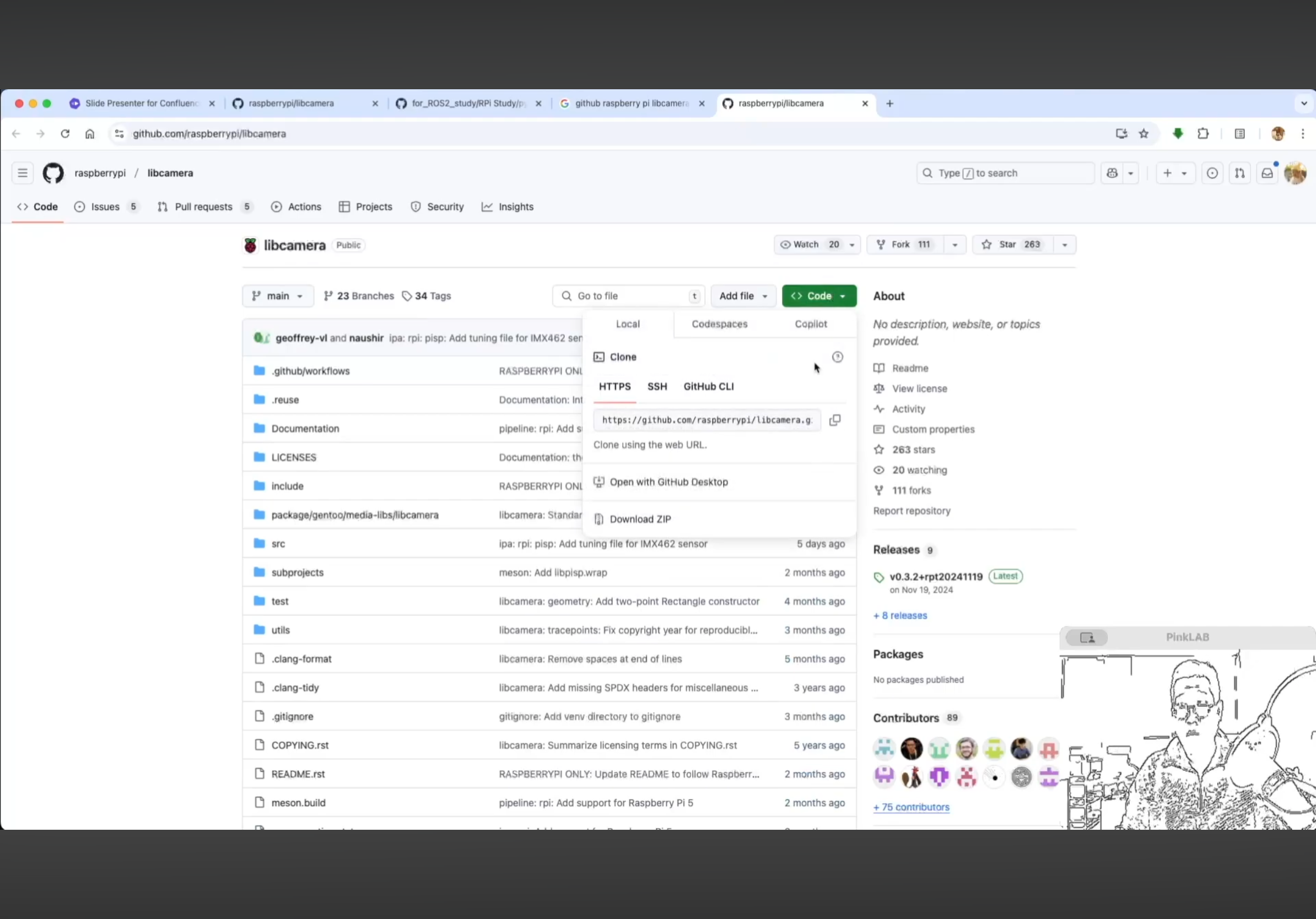
Task: Click the clone help question mark icon
Action: [838, 357]
